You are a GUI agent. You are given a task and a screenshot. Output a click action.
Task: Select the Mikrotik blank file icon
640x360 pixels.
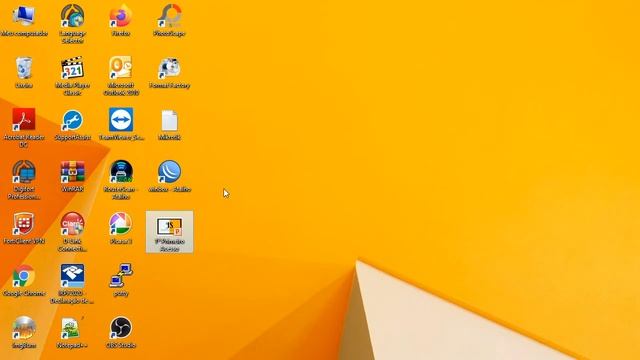[x=169, y=124]
